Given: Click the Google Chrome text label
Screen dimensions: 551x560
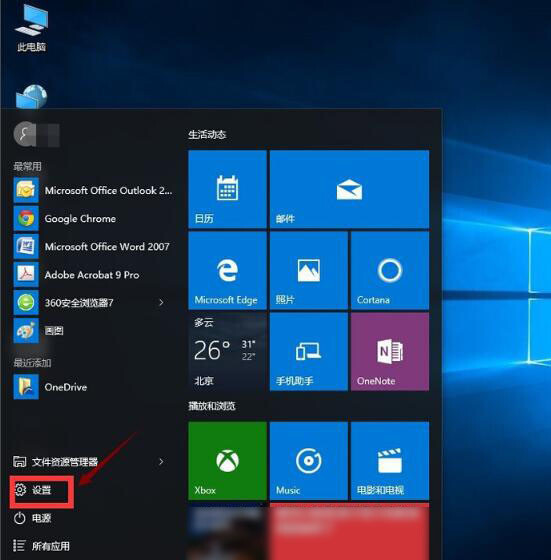Looking at the screenshot, I should pyautogui.click(x=80, y=219).
